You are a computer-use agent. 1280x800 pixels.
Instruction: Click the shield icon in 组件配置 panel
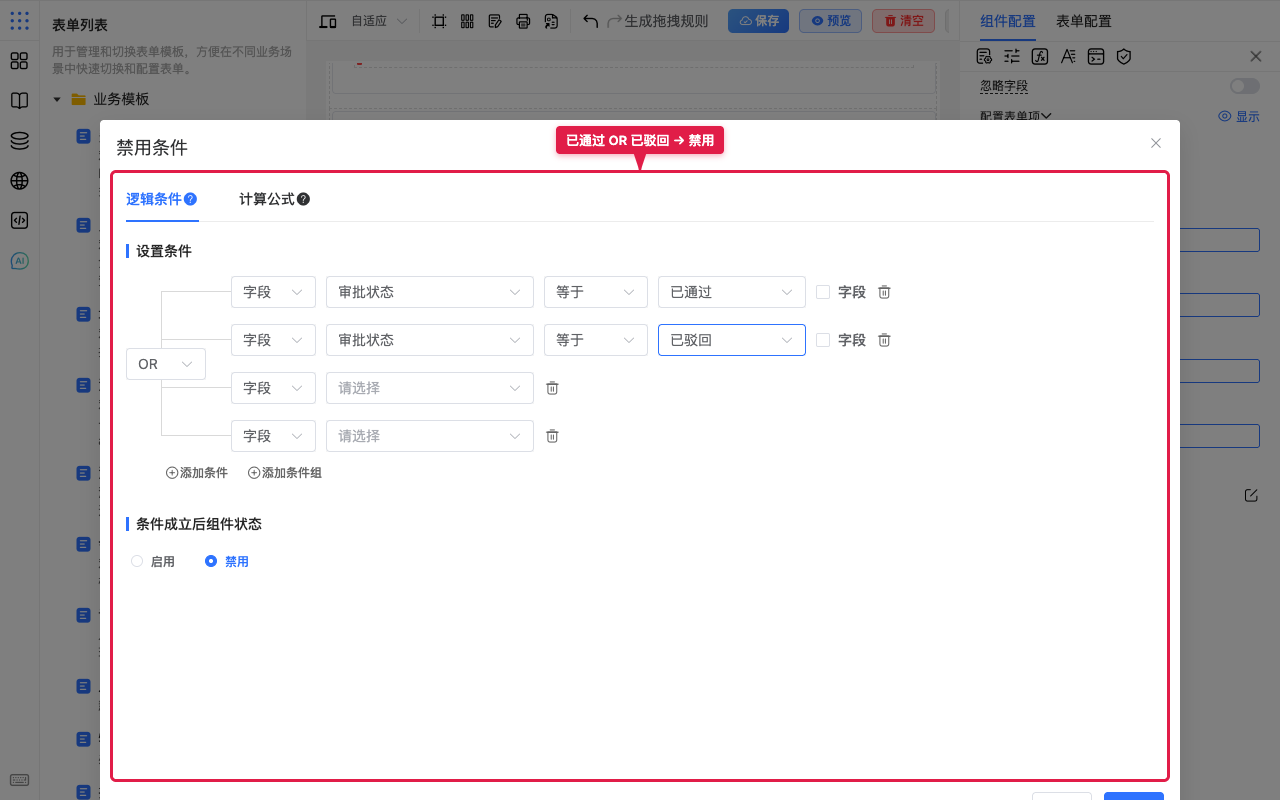pos(1124,57)
